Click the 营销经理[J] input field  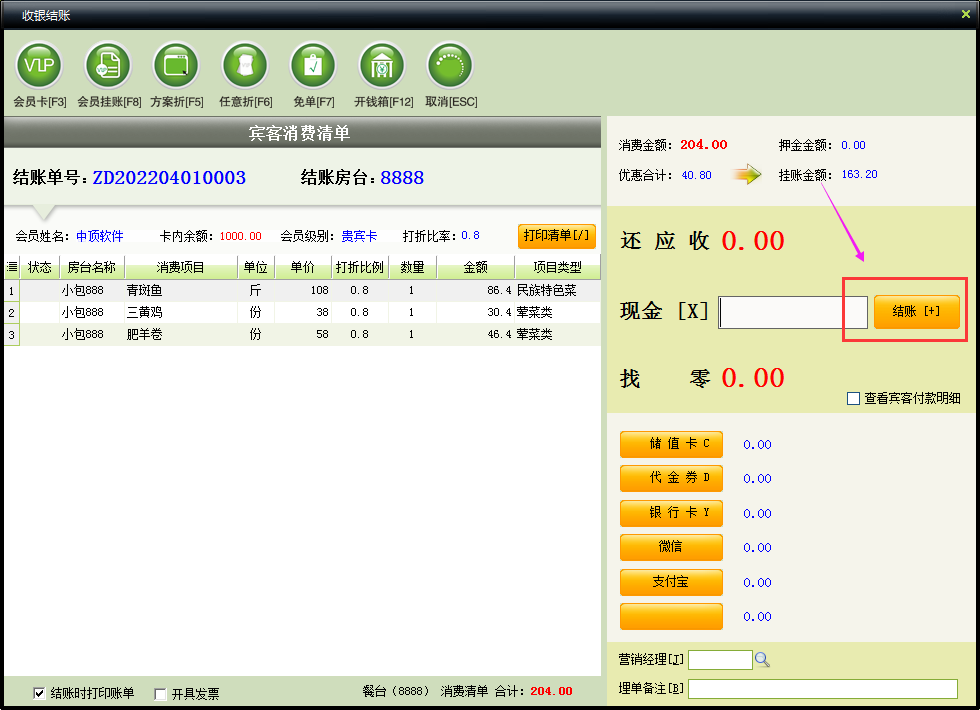tap(720, 659)
